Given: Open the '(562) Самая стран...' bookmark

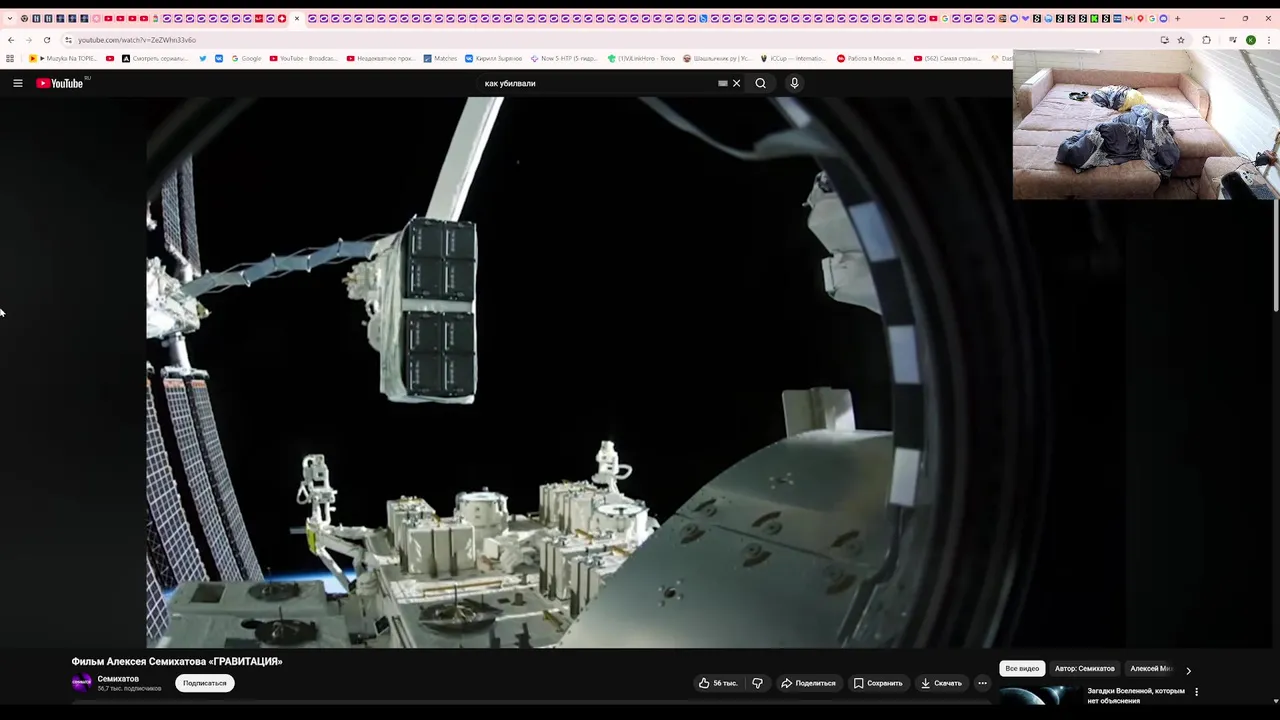Looking at the screenshot, I should point(948,58).
